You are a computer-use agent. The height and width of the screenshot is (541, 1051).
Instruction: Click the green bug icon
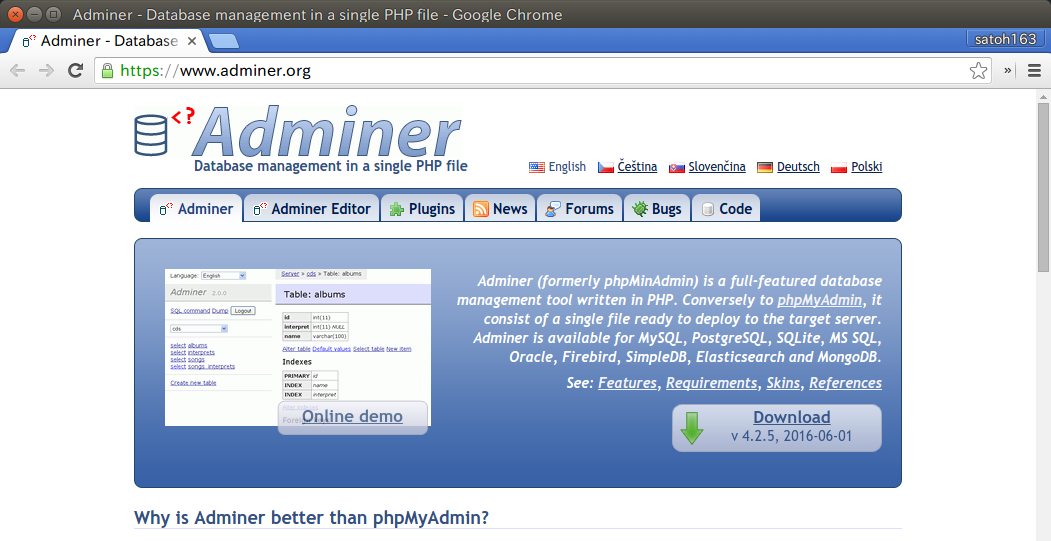(x=640, y=209)
